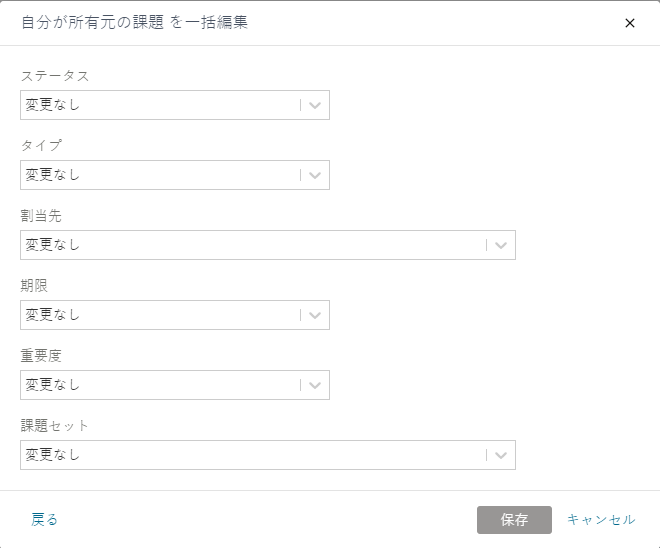Screen dimensions: 660x548
Task: Open the ステータス combo box showing 変更なし
Action: (x=175, y=105)
